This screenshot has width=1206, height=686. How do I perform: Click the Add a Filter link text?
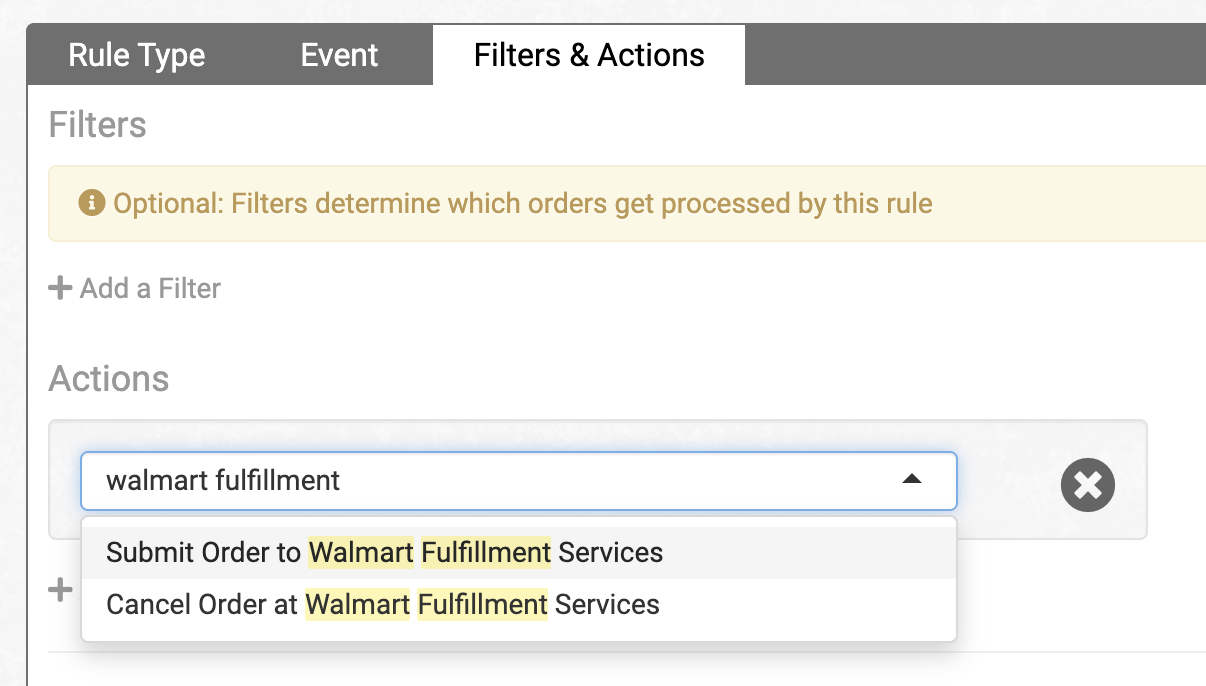150,288
